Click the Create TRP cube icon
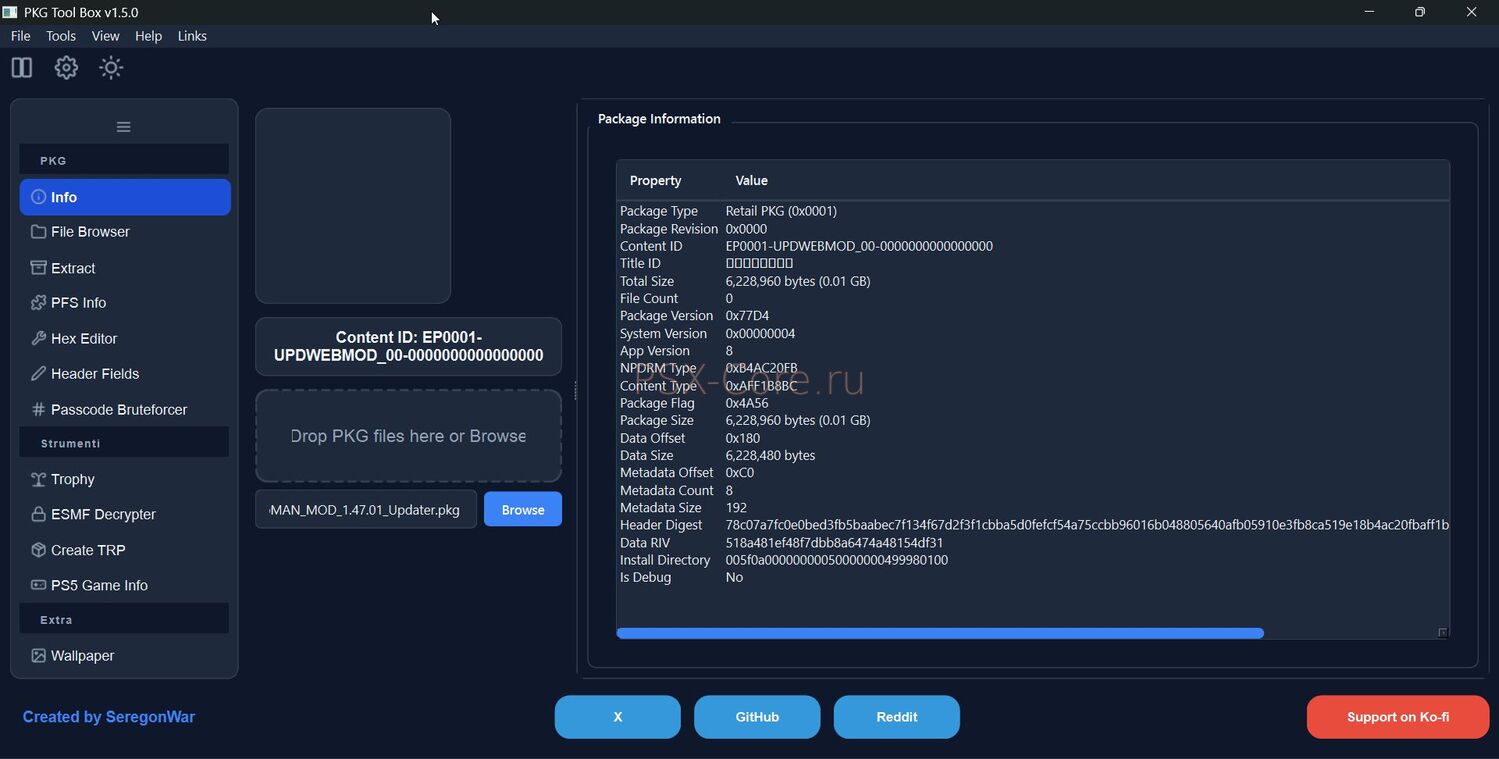Screen dimensions: 1499x759 (x=38, y=550)
